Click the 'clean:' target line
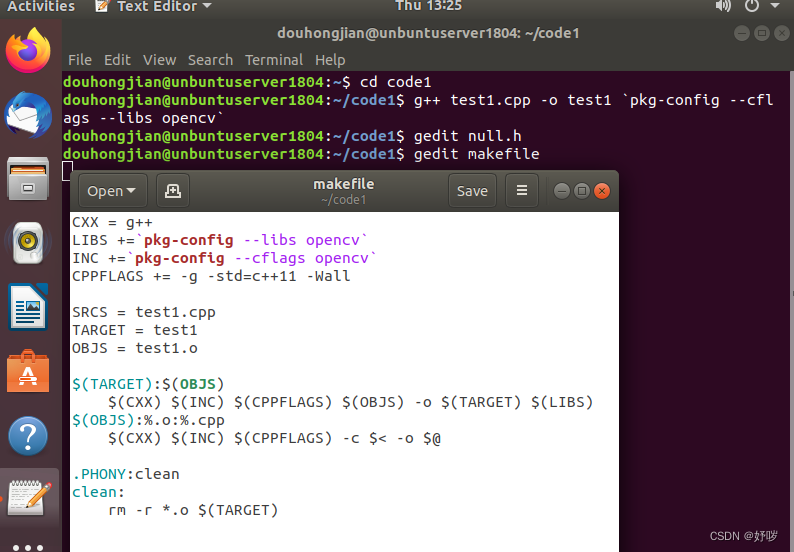The image size is (794, 552). 98,492
